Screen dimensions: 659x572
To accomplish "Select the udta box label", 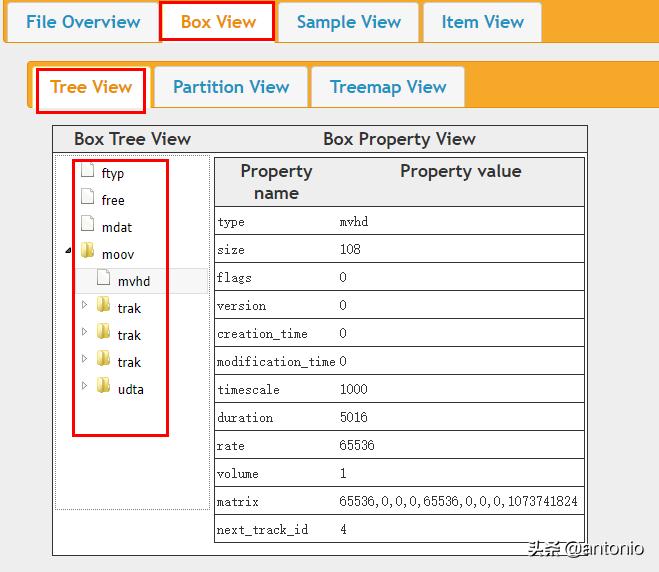I will tap(130, 389).
